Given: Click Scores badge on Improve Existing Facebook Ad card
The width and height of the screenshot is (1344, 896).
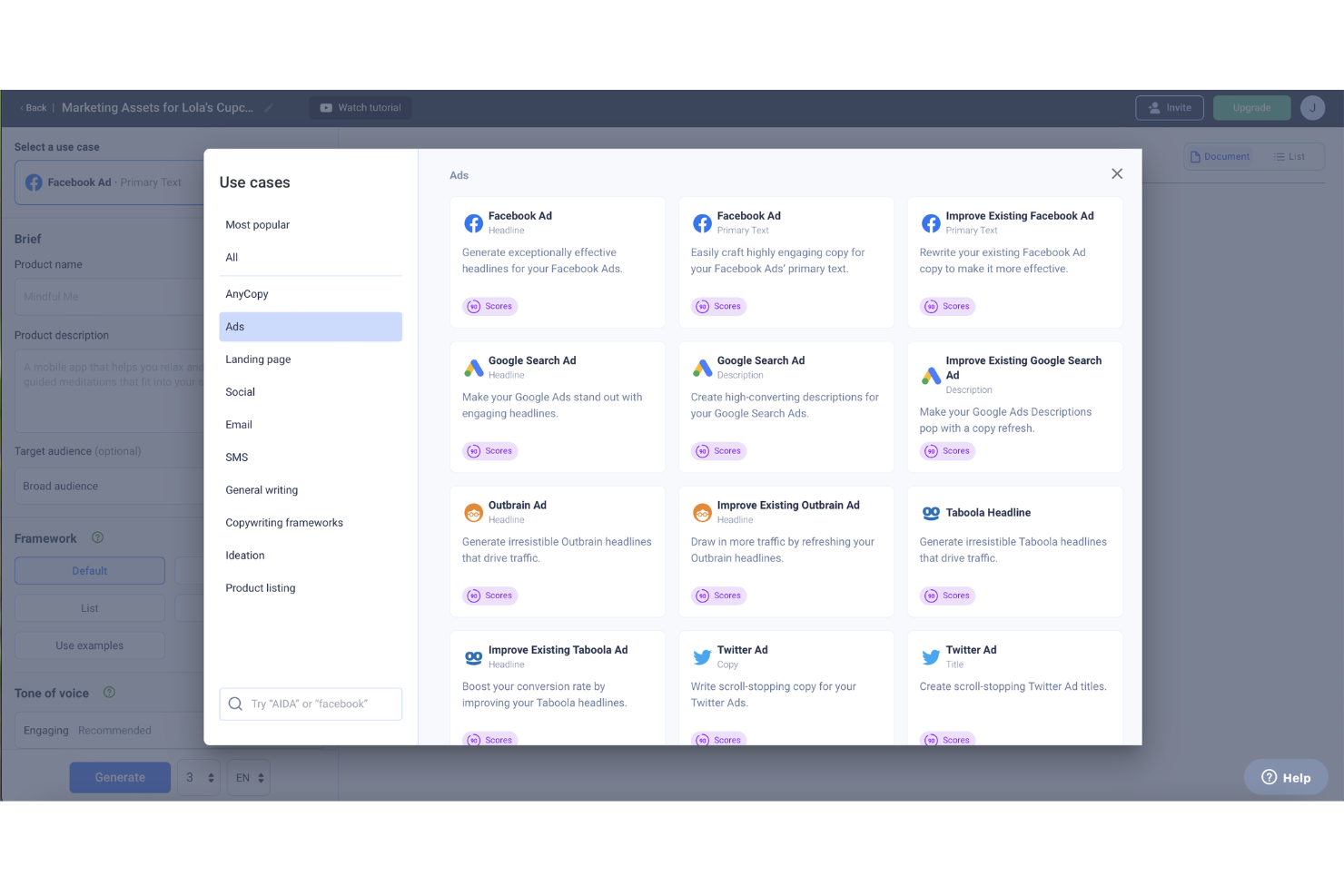Looking at the screenshot, I should [948, 307].
